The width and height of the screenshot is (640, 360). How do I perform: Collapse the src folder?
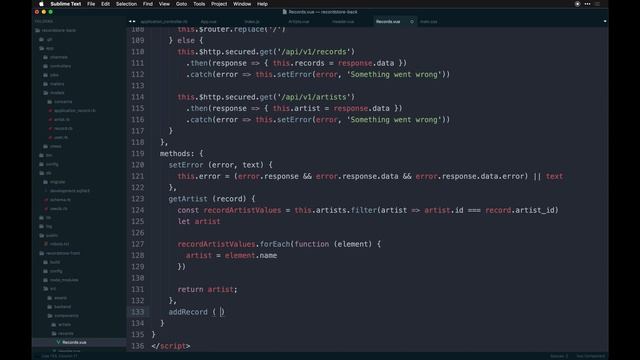(50, 289)
